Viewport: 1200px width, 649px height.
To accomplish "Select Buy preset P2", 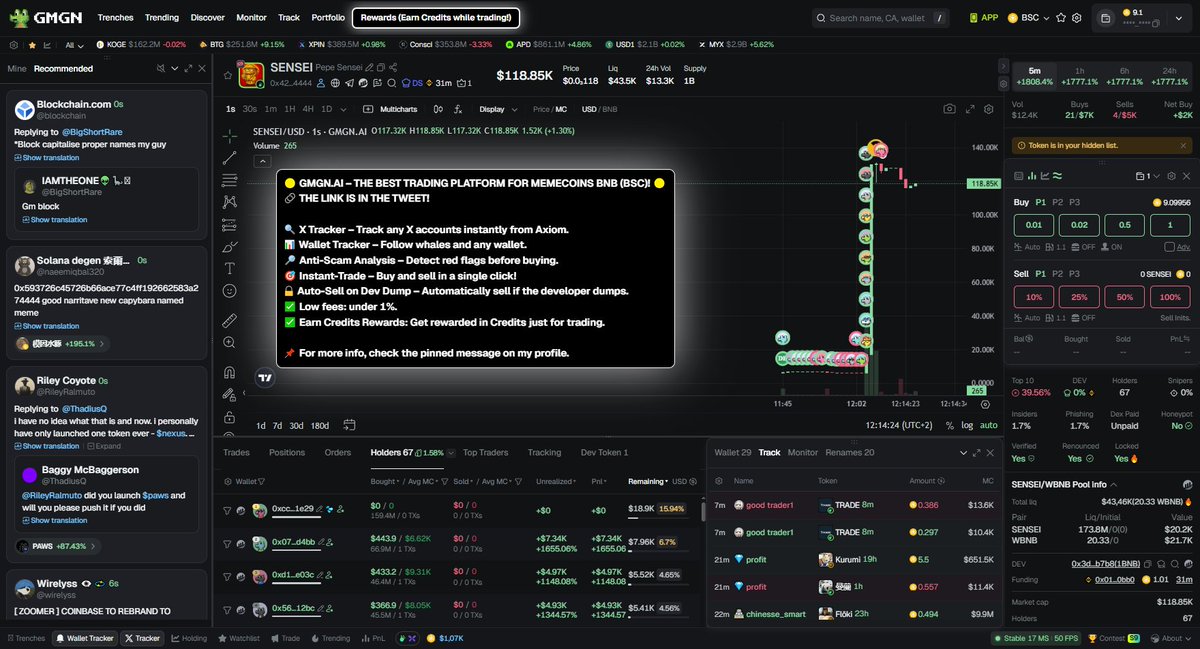I will 1057,202.
